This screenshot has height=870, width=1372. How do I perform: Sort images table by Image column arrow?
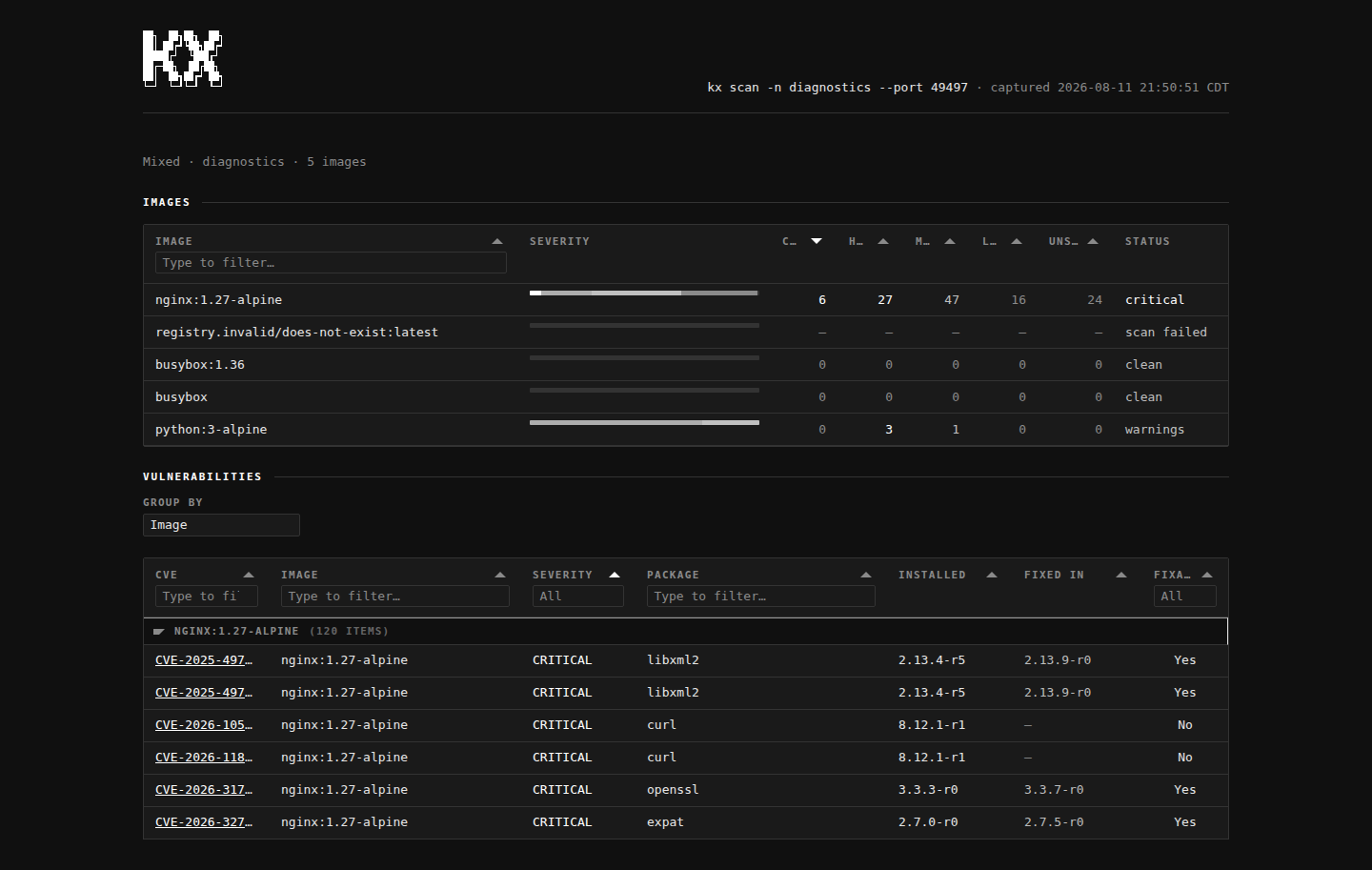(497, 241)
